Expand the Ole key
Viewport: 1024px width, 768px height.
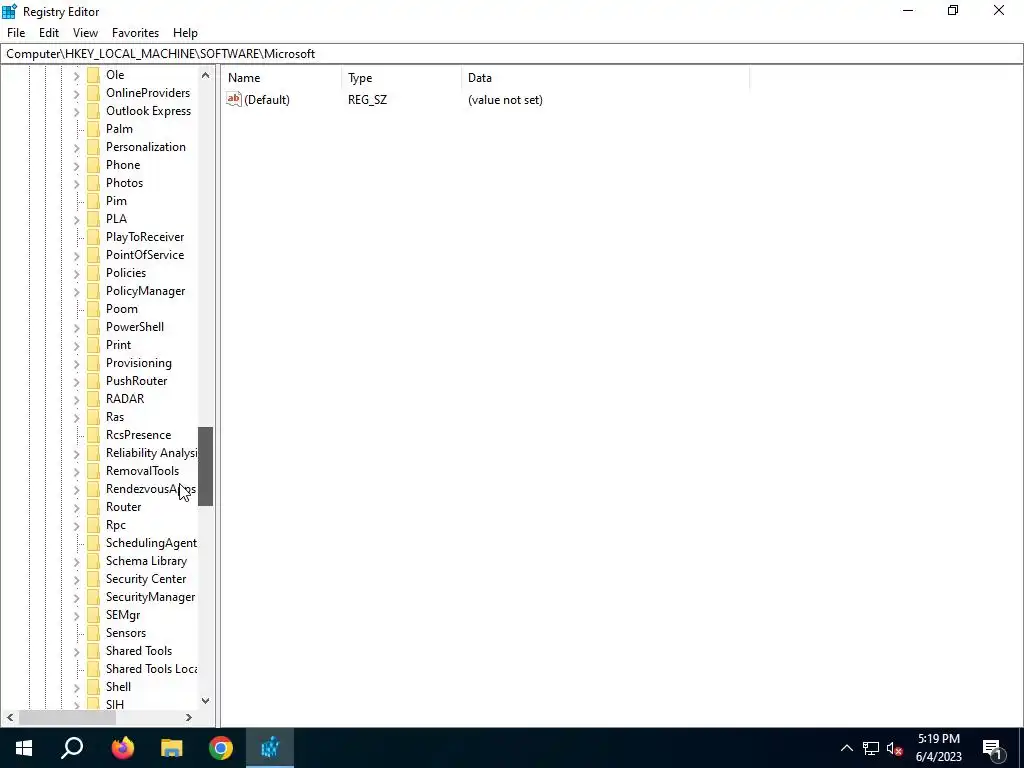coord(76,76)
